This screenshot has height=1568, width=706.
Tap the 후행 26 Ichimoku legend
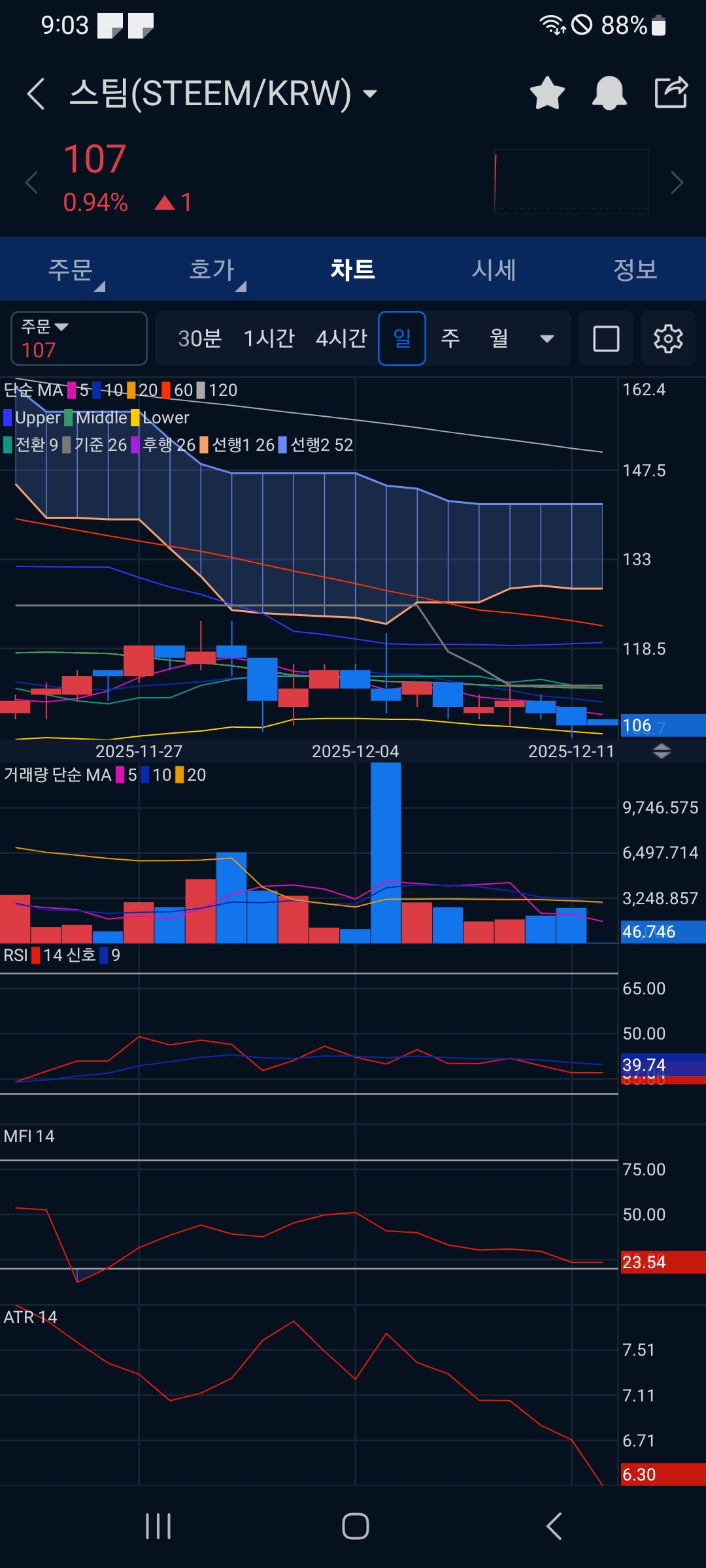(x=163, y=445)
